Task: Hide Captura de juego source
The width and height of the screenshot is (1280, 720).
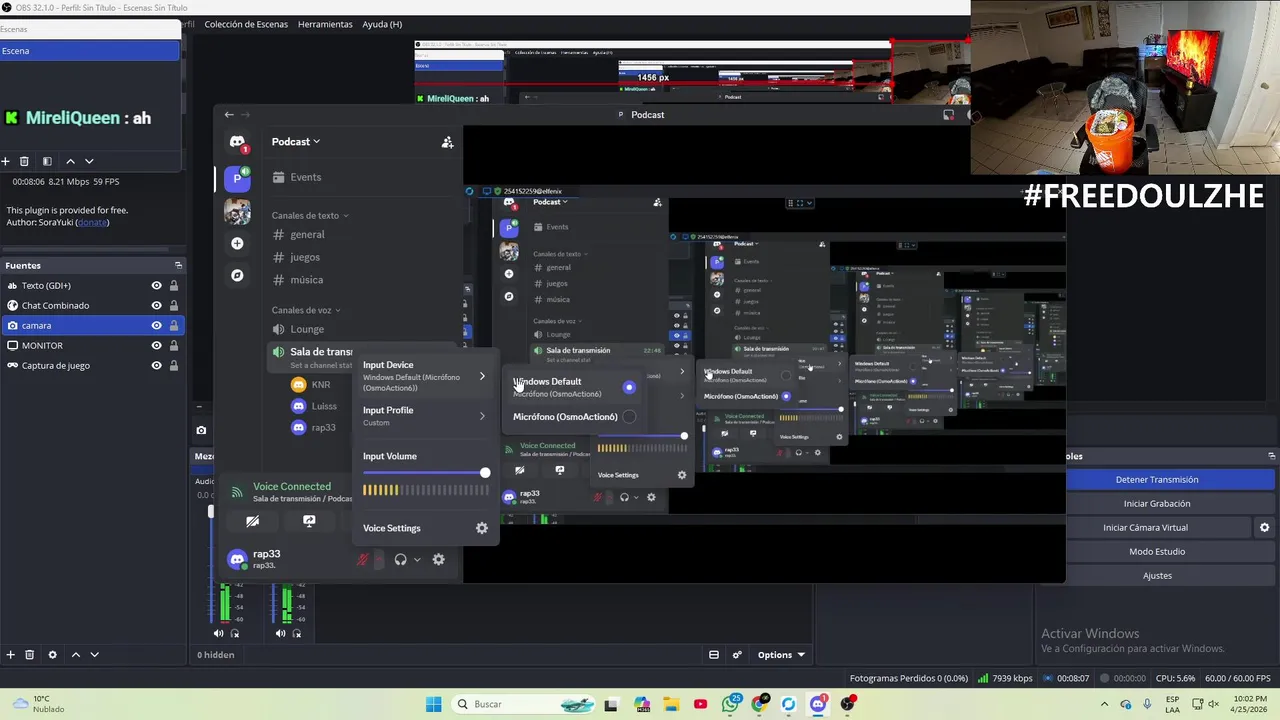Action: [156, 366]
